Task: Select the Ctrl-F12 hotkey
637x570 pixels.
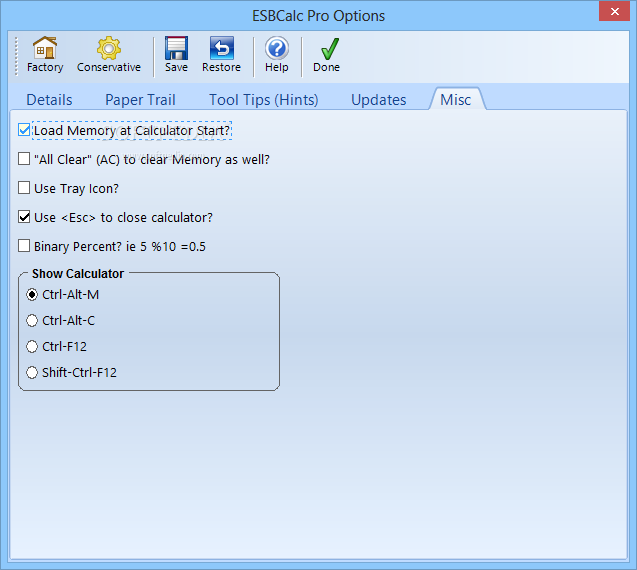Action: point(32,347)
